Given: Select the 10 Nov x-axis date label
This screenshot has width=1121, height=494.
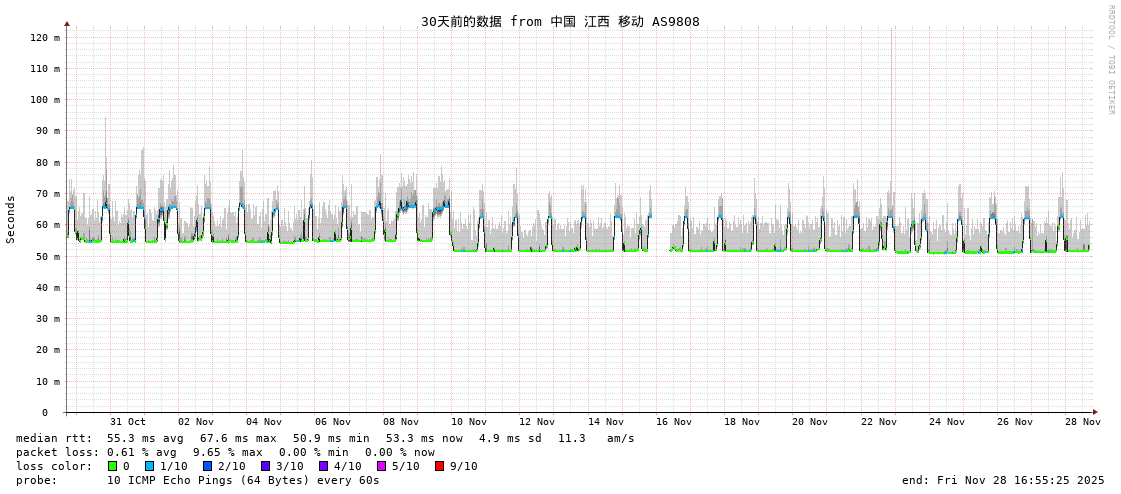Looking at the screenshot, I should point(469,422).
